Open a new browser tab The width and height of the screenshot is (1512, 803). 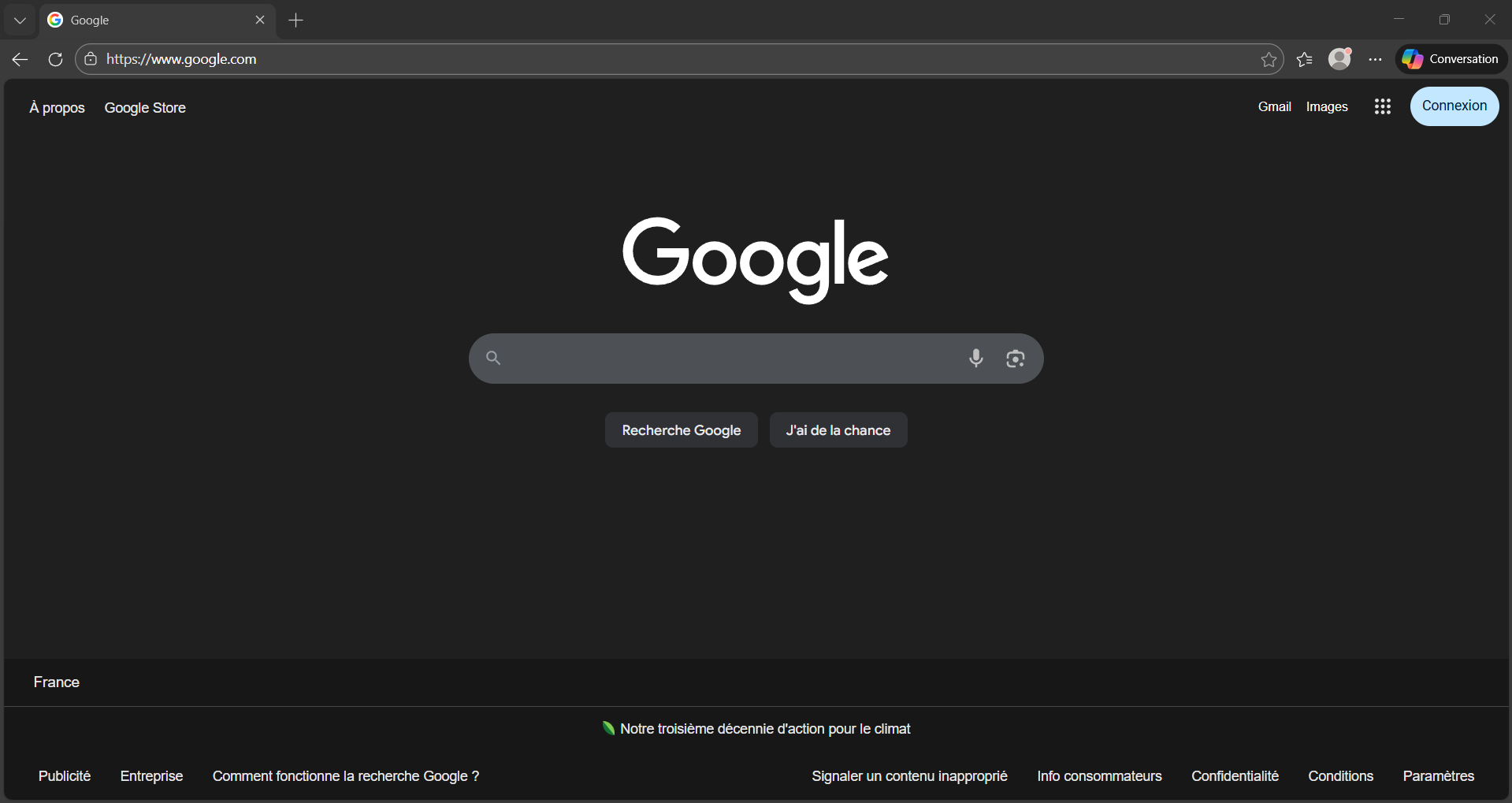tap(295, 20)
